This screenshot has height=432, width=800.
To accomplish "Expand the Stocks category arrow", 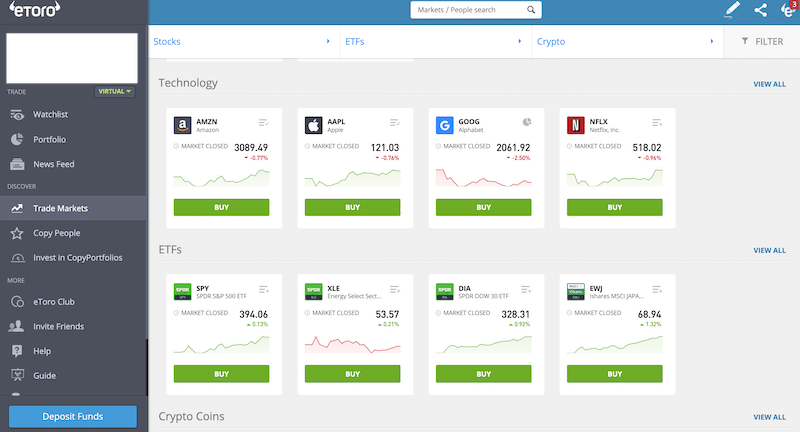I will [x=328, y=41].
